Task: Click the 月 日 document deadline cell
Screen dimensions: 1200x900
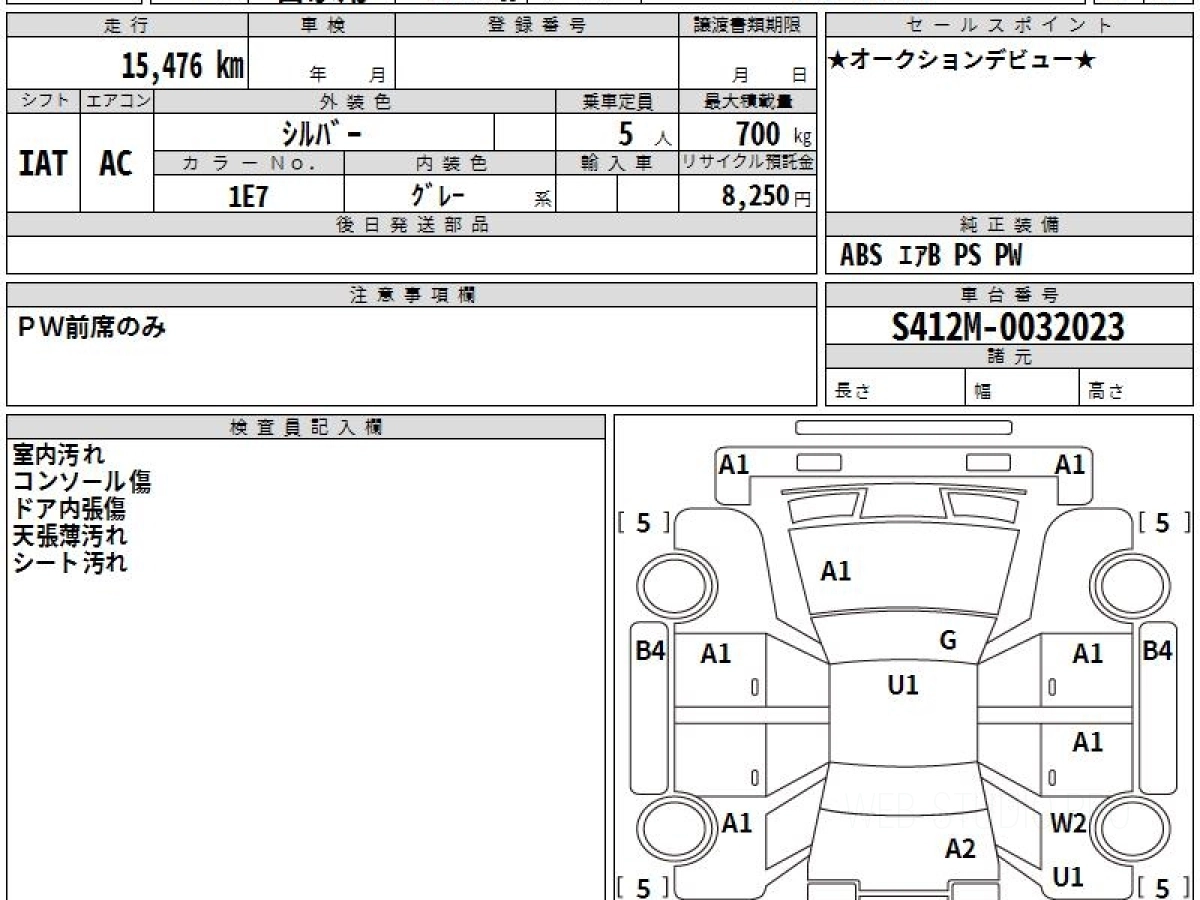Action: (x=747, y=64)
